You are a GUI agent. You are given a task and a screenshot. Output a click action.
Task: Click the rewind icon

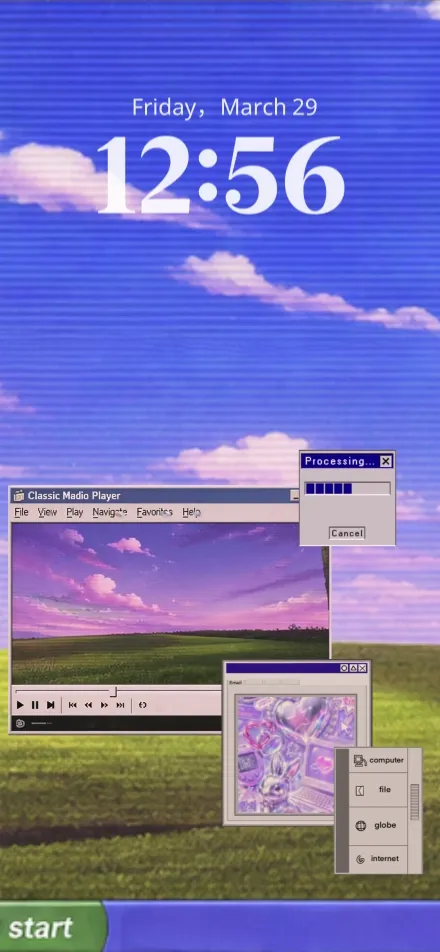(89, 705)
